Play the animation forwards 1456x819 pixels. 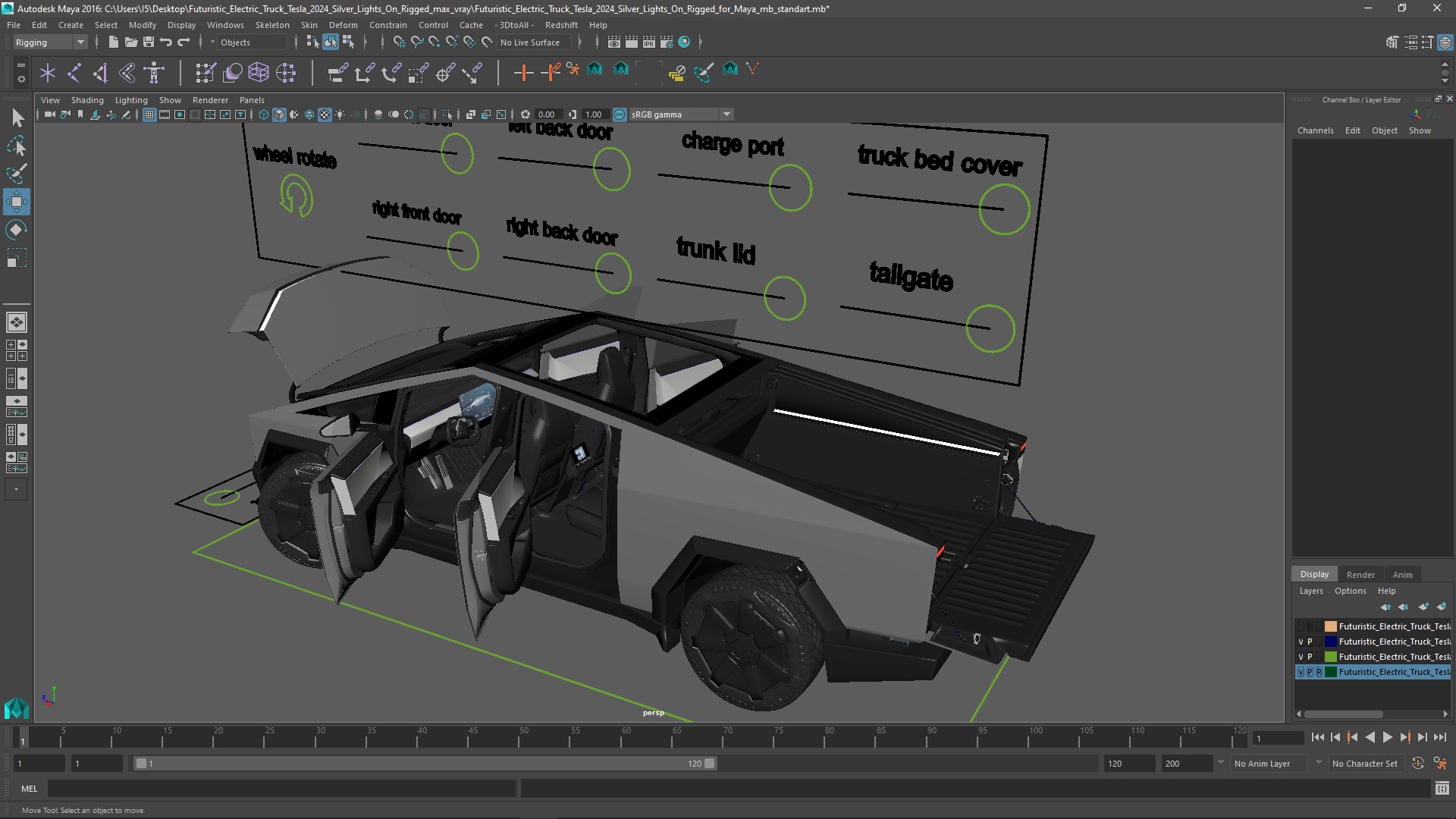pos(1387,737)
